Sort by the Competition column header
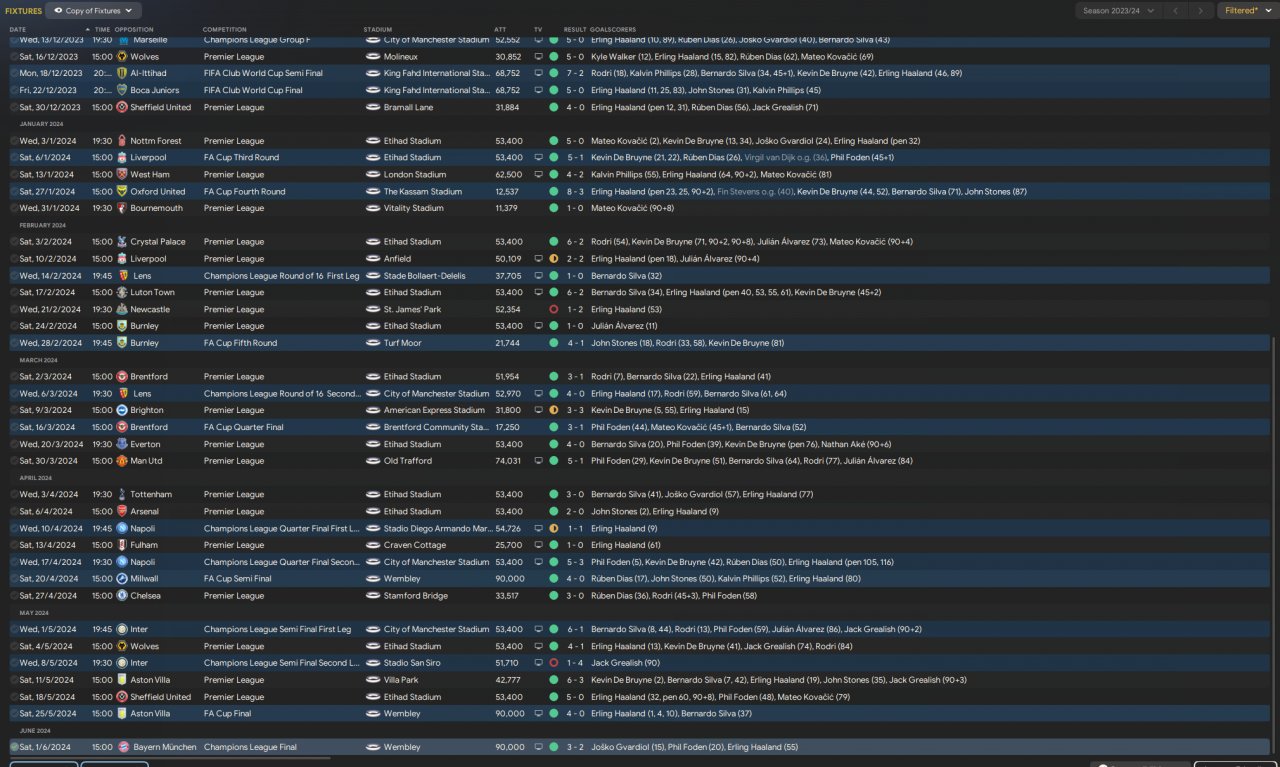 pyautogui.click(x=224, y=30)
